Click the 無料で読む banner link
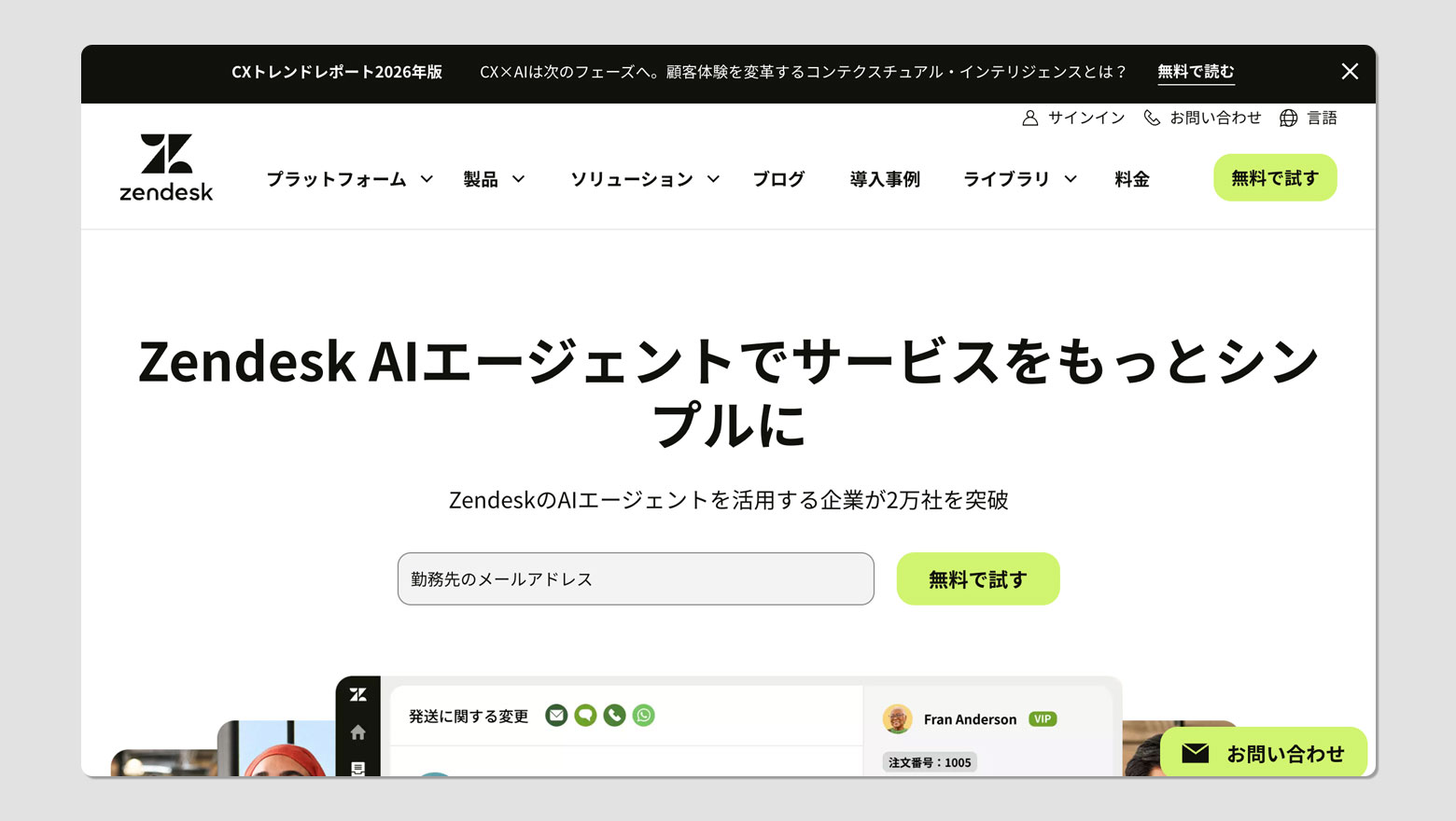The image size is (1456, 821). 1196,72
